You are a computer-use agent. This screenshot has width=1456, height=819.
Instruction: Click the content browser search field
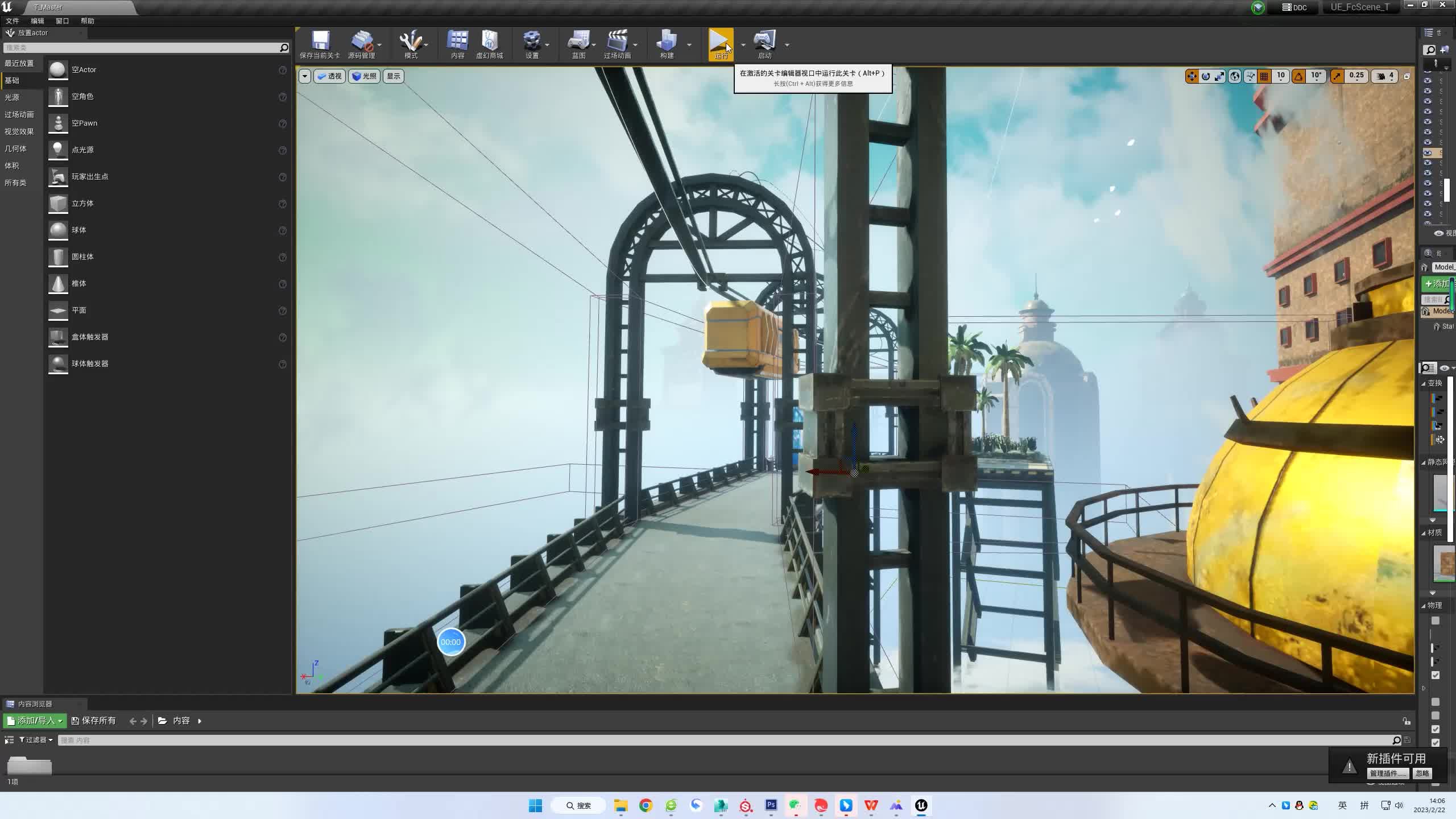[722, 740]
